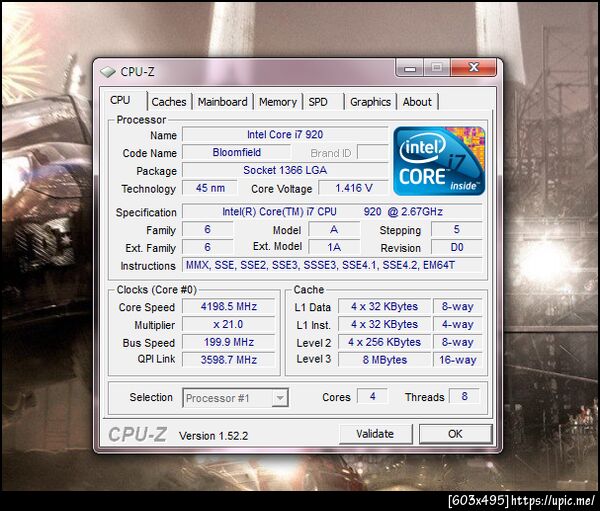Open the Graphics tab
This screenshot has width=600, height=511.
pos(370,102)
